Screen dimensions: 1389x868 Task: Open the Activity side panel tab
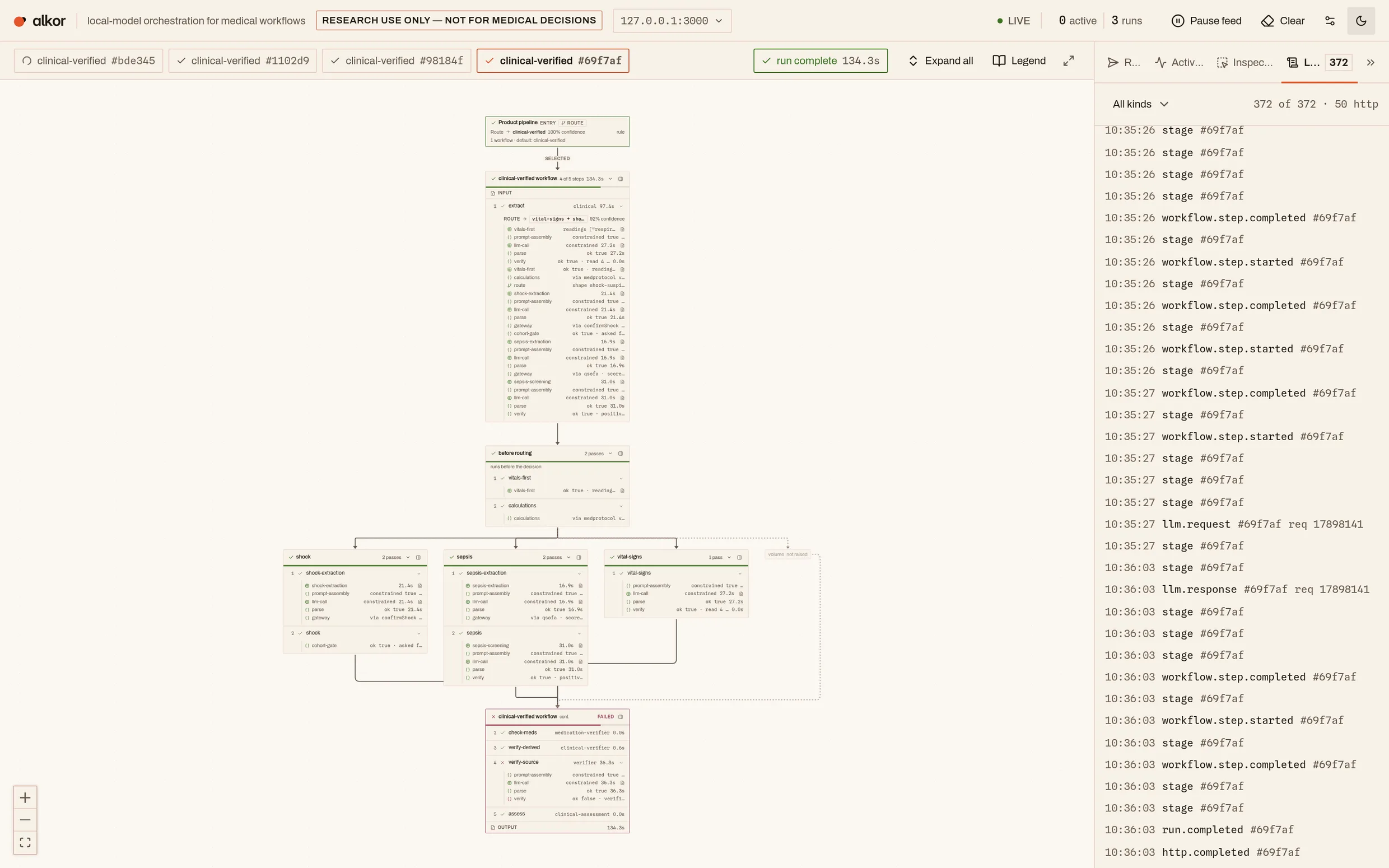[1179, 63]
